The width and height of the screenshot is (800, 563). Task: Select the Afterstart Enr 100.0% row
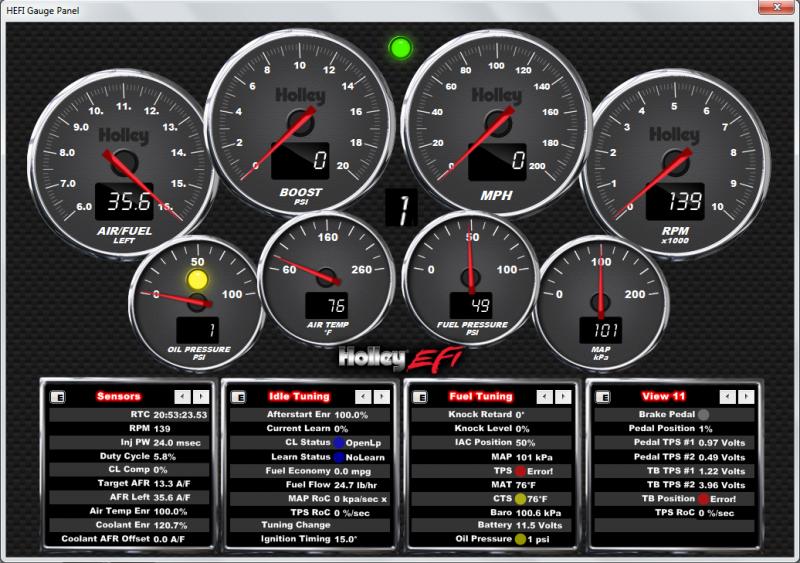pyautogui.click(x=310, y=414)
